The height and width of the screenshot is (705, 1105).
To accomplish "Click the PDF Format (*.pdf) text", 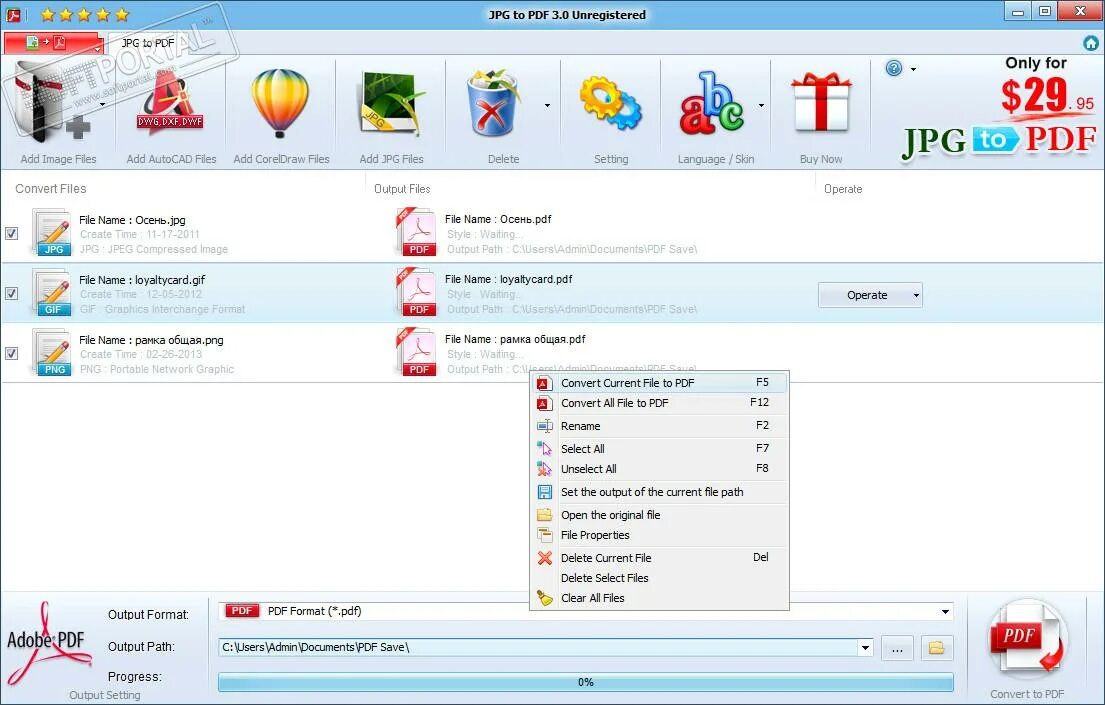I will (x=314, y=611).
